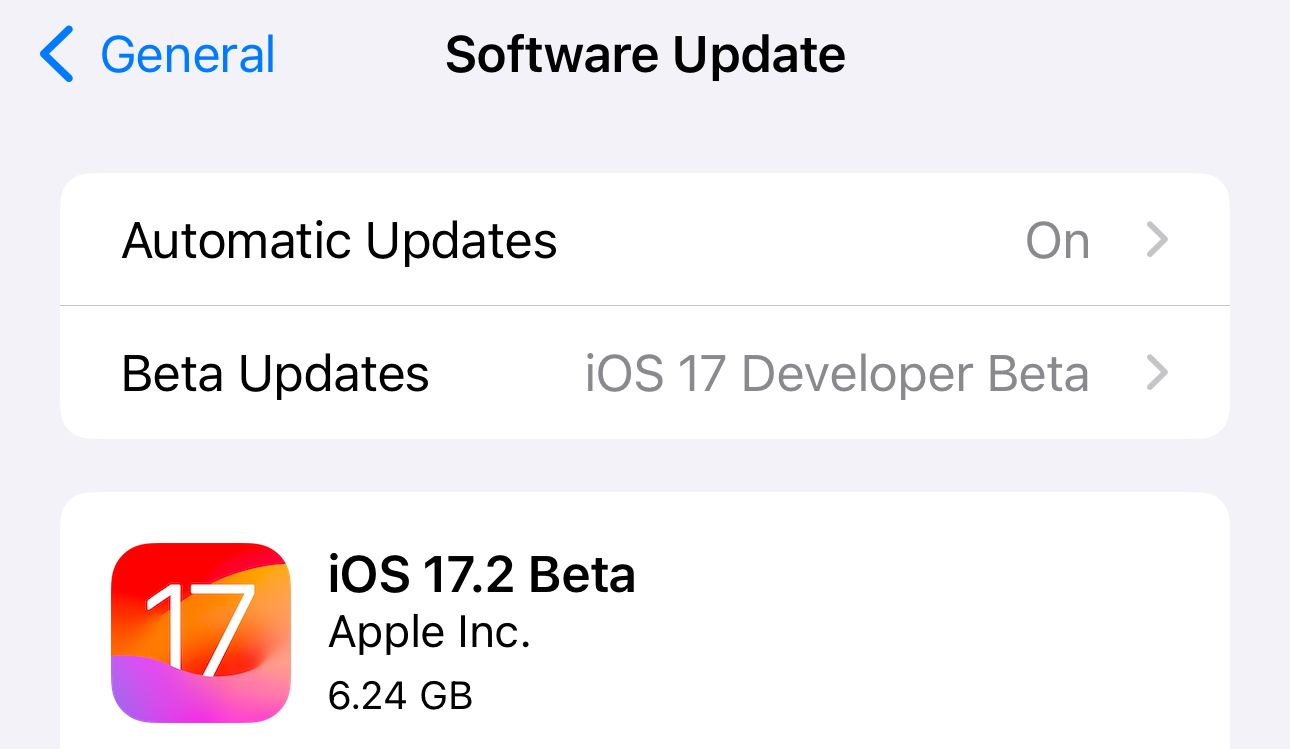Tap the arrow after iOS 17 Developer Beta

[x=1157, y=373]
